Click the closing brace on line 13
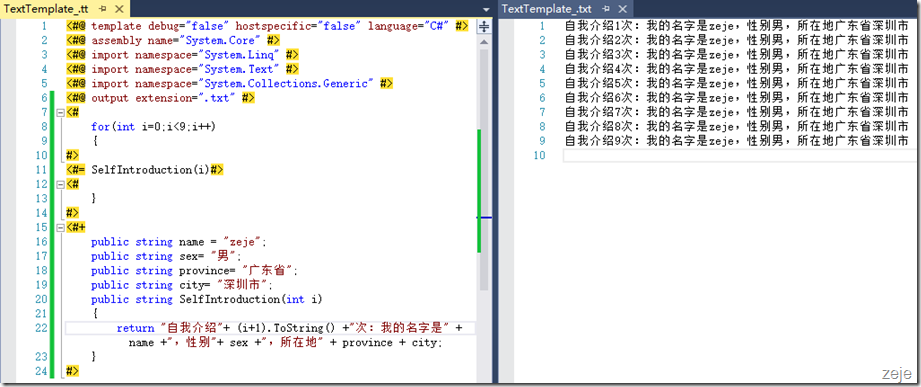Screen dimensions: 921x387 pos(94,198)
